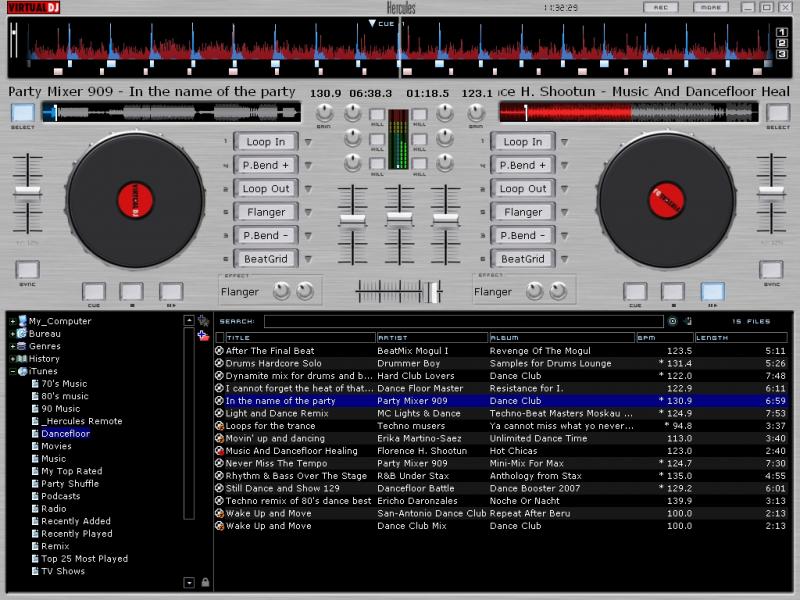Sort tracks by the Title column header

pos(300,338)
